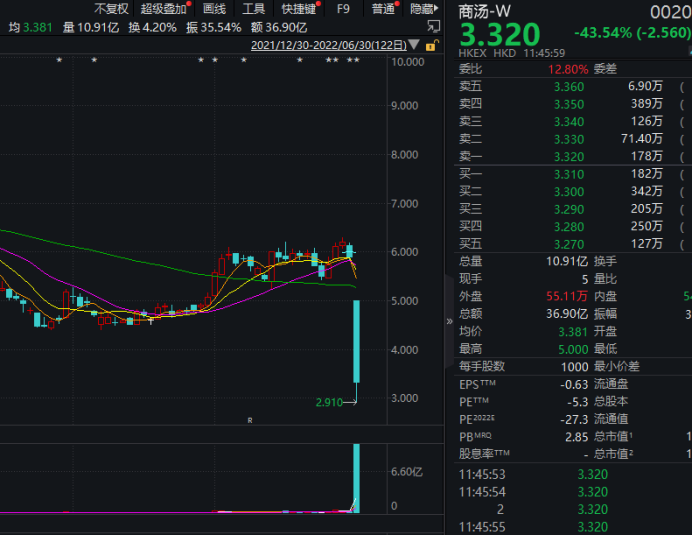Select the 买二 3.300 bid row
Viewport: 693px width, 535px height.
click(573, 191)
